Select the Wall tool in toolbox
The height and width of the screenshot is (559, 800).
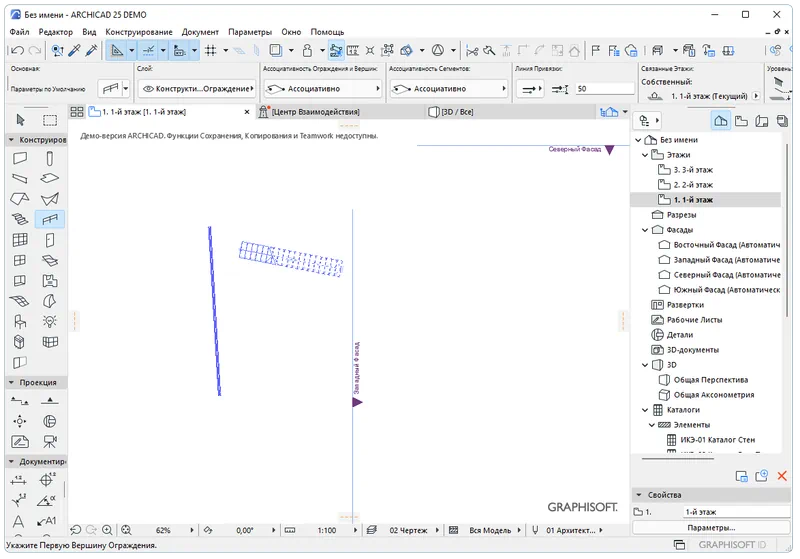click(x=19, y=159)
